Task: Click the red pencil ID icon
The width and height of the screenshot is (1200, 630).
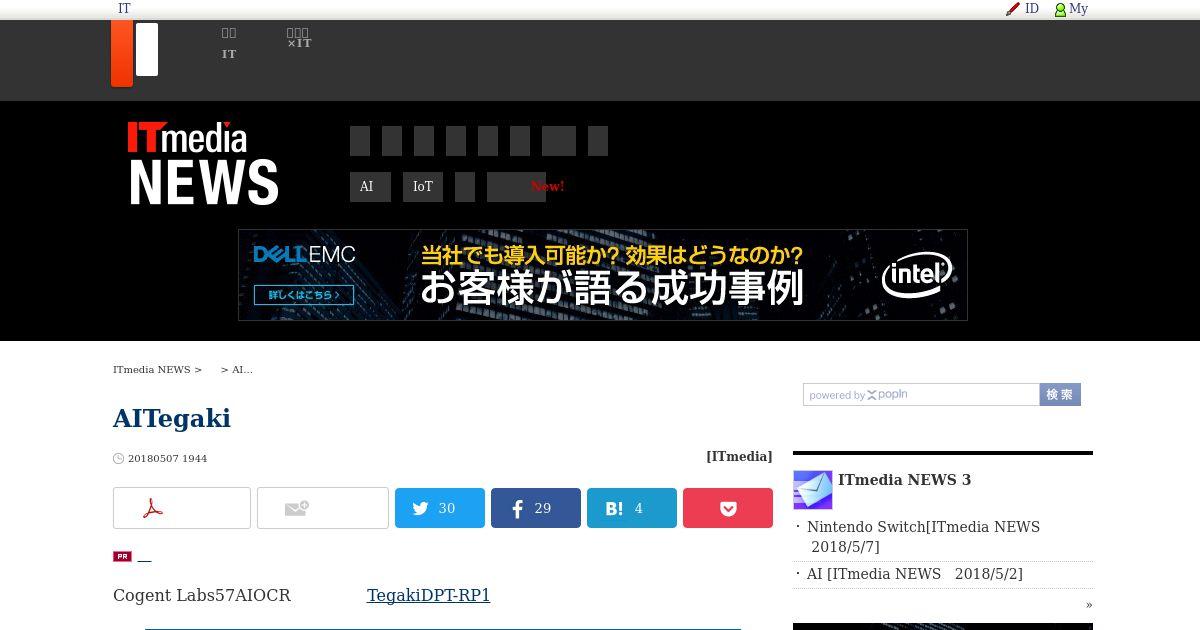Action: click(1013, 9)
